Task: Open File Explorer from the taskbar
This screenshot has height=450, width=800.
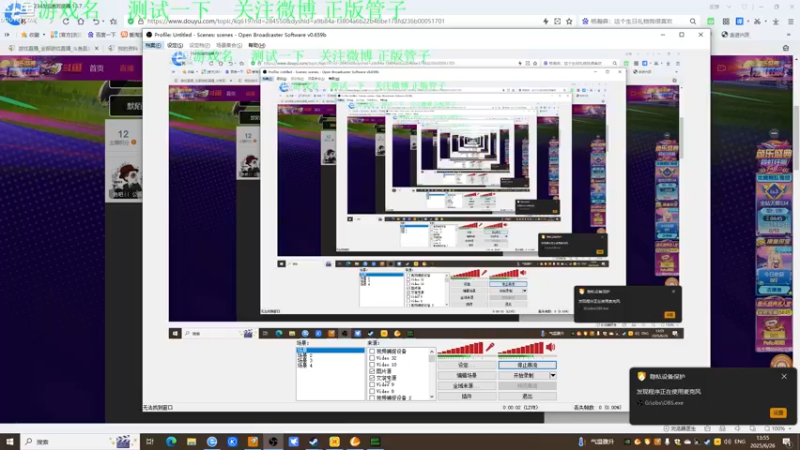Action: click(x=191, y=441)
